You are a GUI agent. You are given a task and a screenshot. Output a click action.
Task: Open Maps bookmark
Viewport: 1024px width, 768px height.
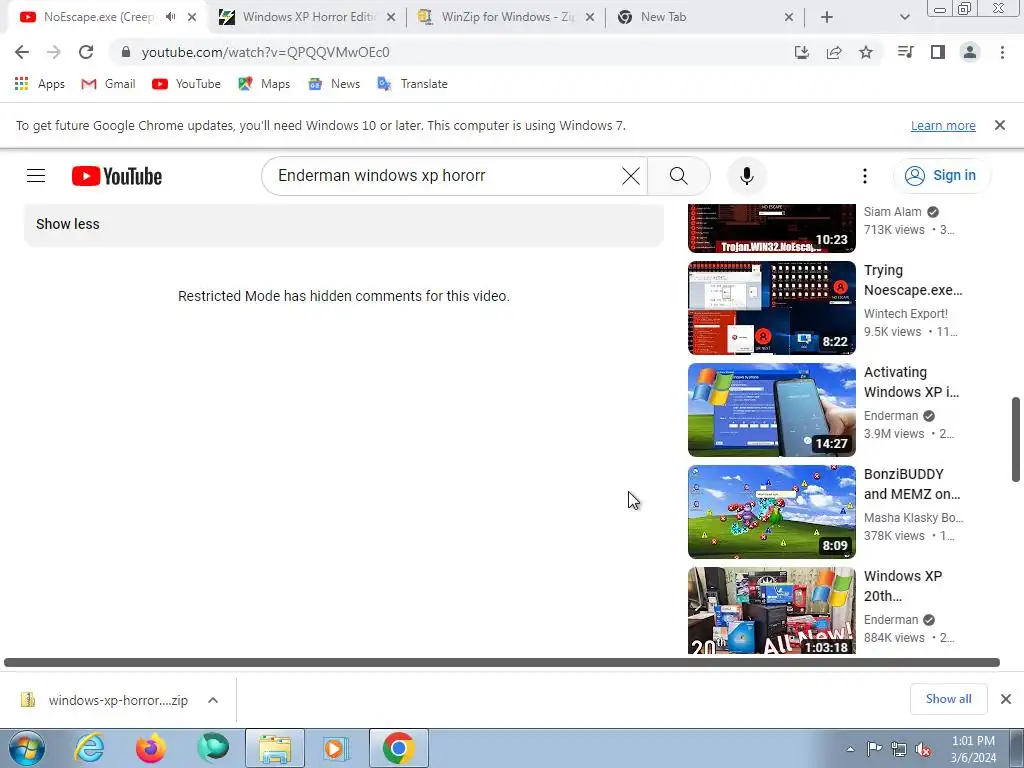coord(264,84)
